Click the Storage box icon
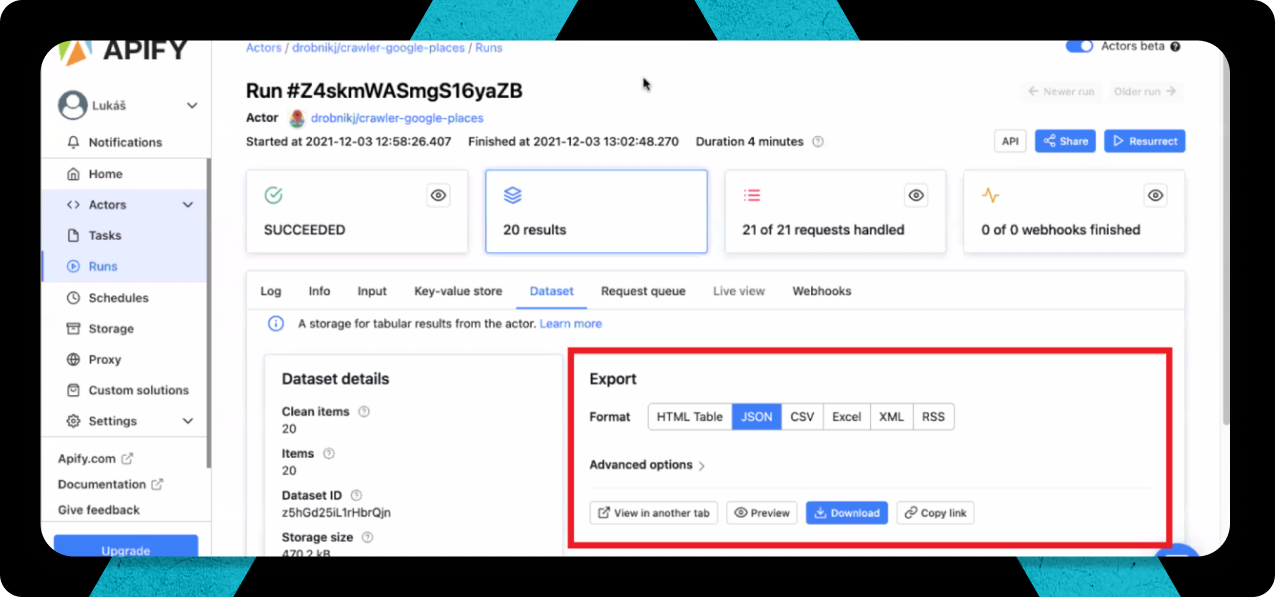This screenshot has width=1275, height=597. pyautogui.click(x=73, y=328)
